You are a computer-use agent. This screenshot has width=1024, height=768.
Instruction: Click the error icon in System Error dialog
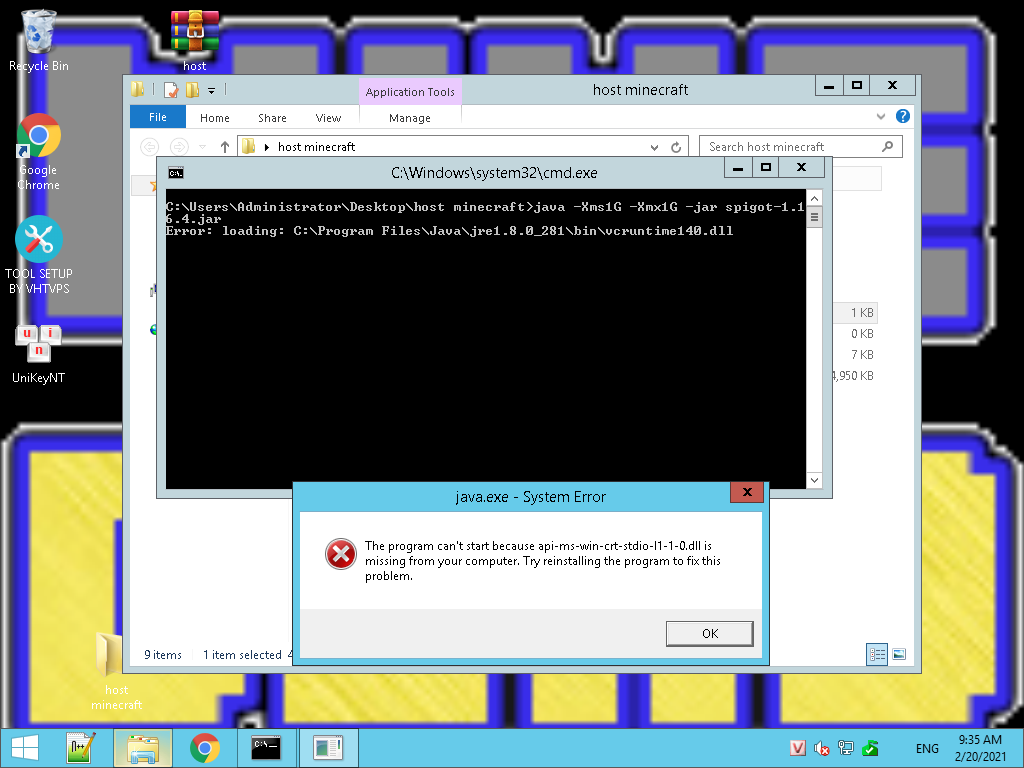(x=341, y=554)
